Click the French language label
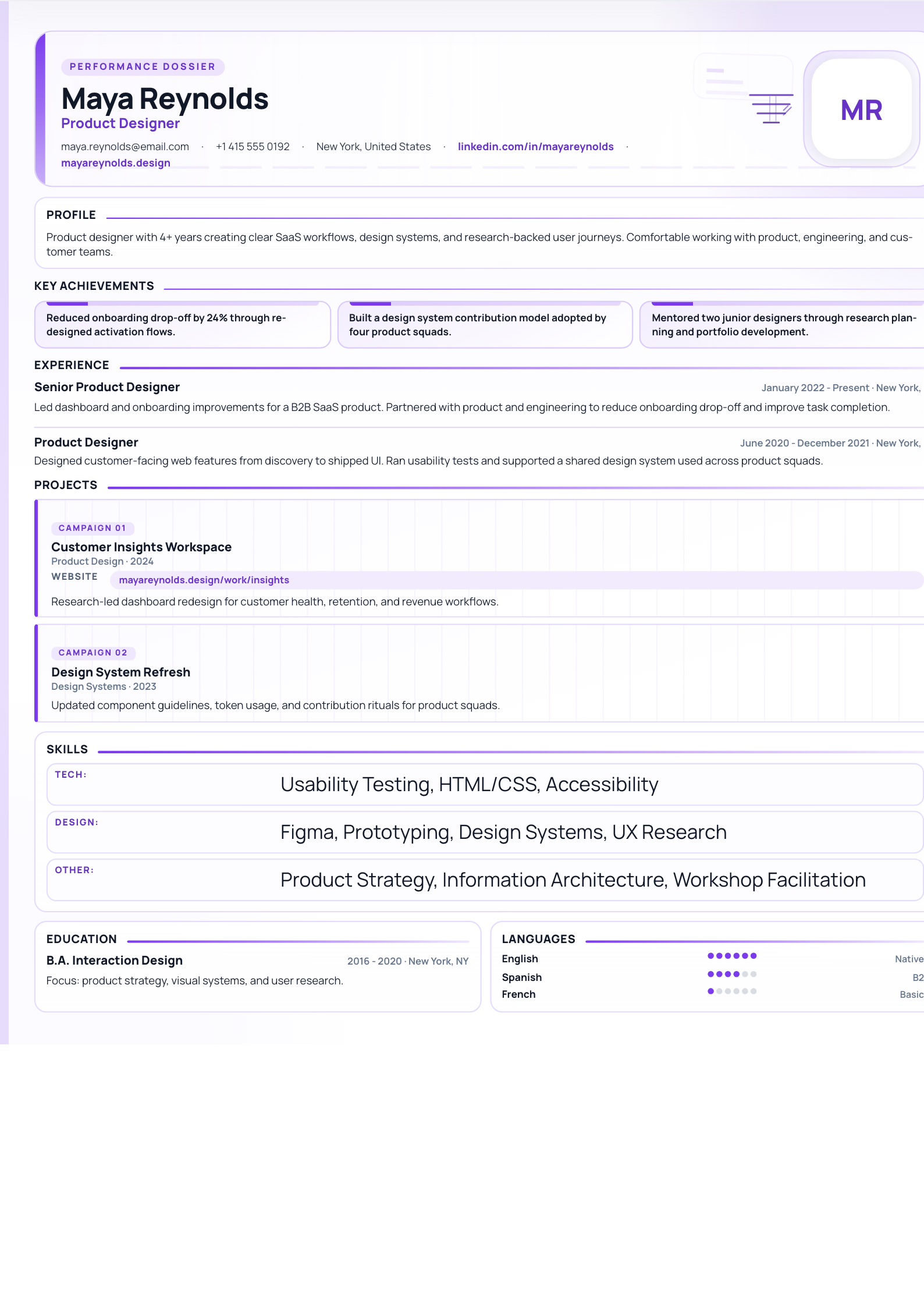The height and width of the screenshot is (1304, 924). [518, 994]
